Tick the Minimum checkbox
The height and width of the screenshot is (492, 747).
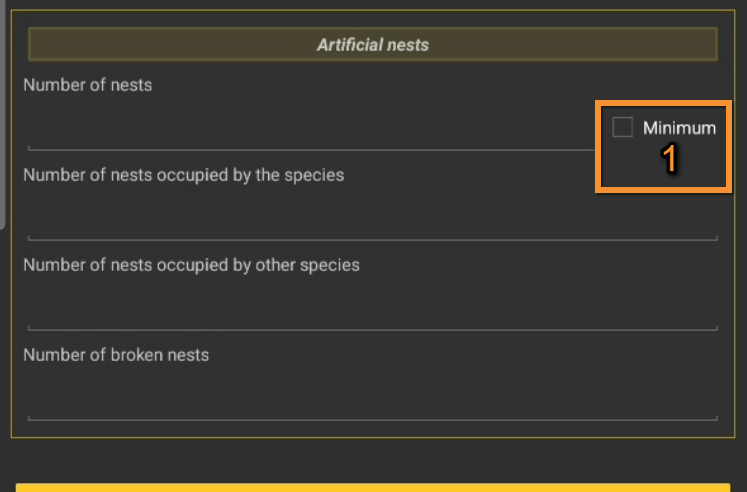pyautogui.click(x=623, y=128)
